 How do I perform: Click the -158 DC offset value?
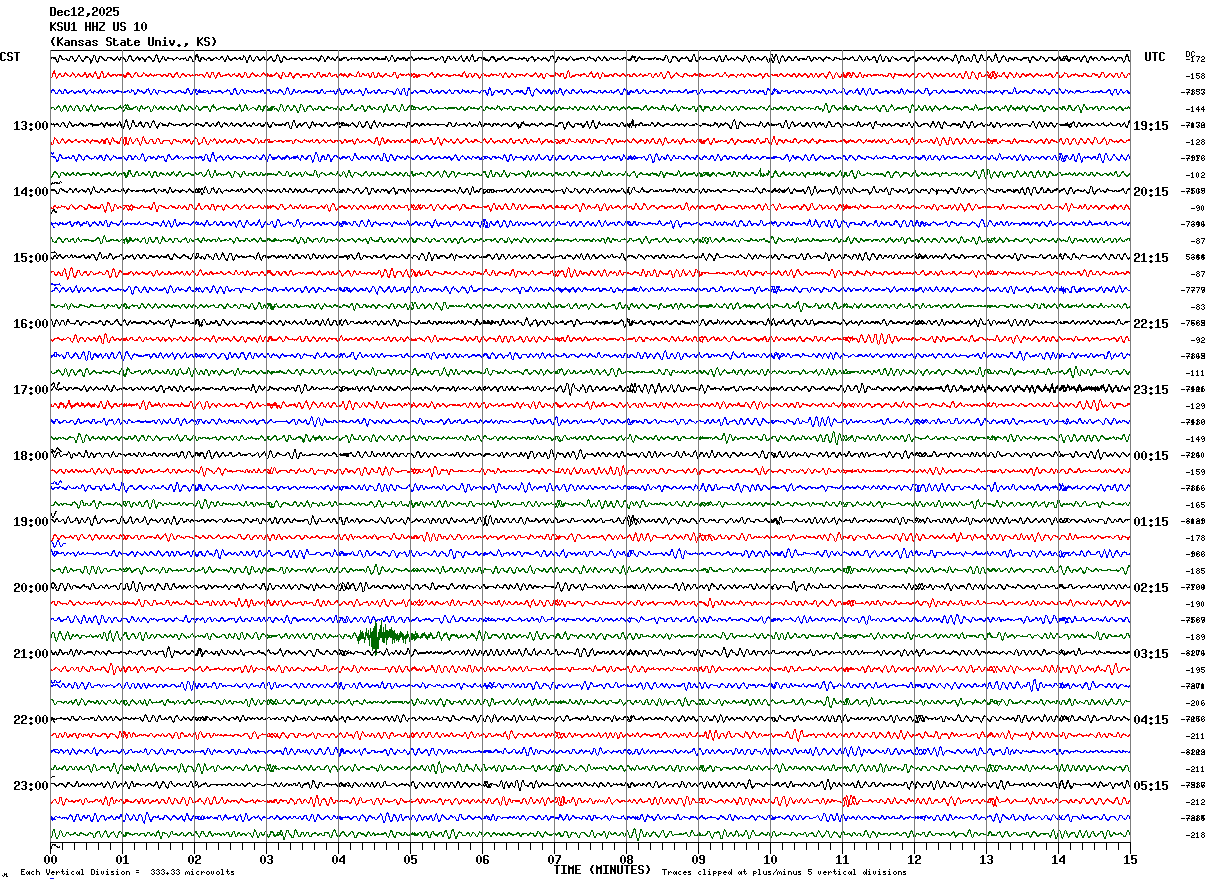(1195, 76)
